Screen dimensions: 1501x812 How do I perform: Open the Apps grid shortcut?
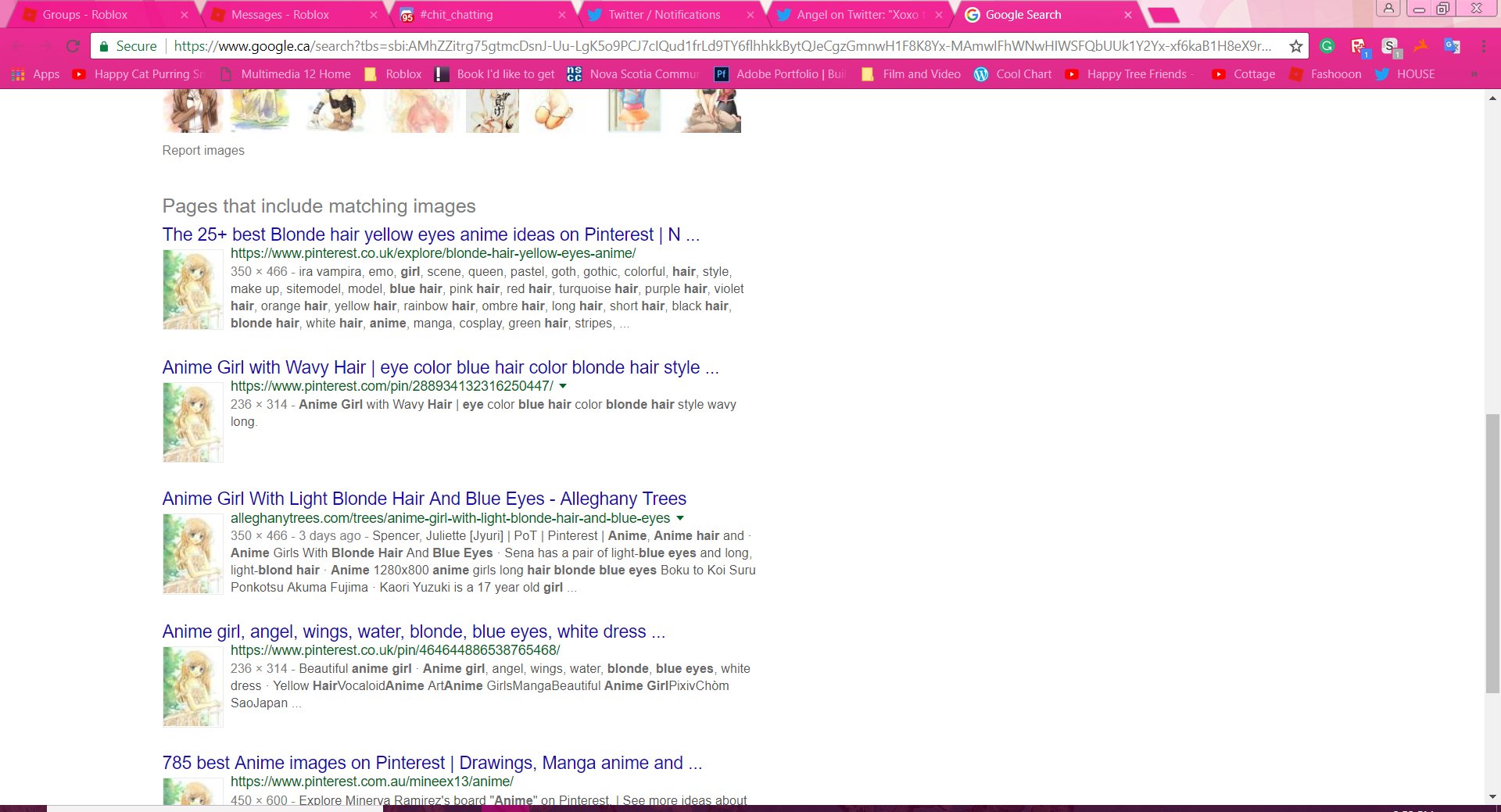[x=35, y=74]
